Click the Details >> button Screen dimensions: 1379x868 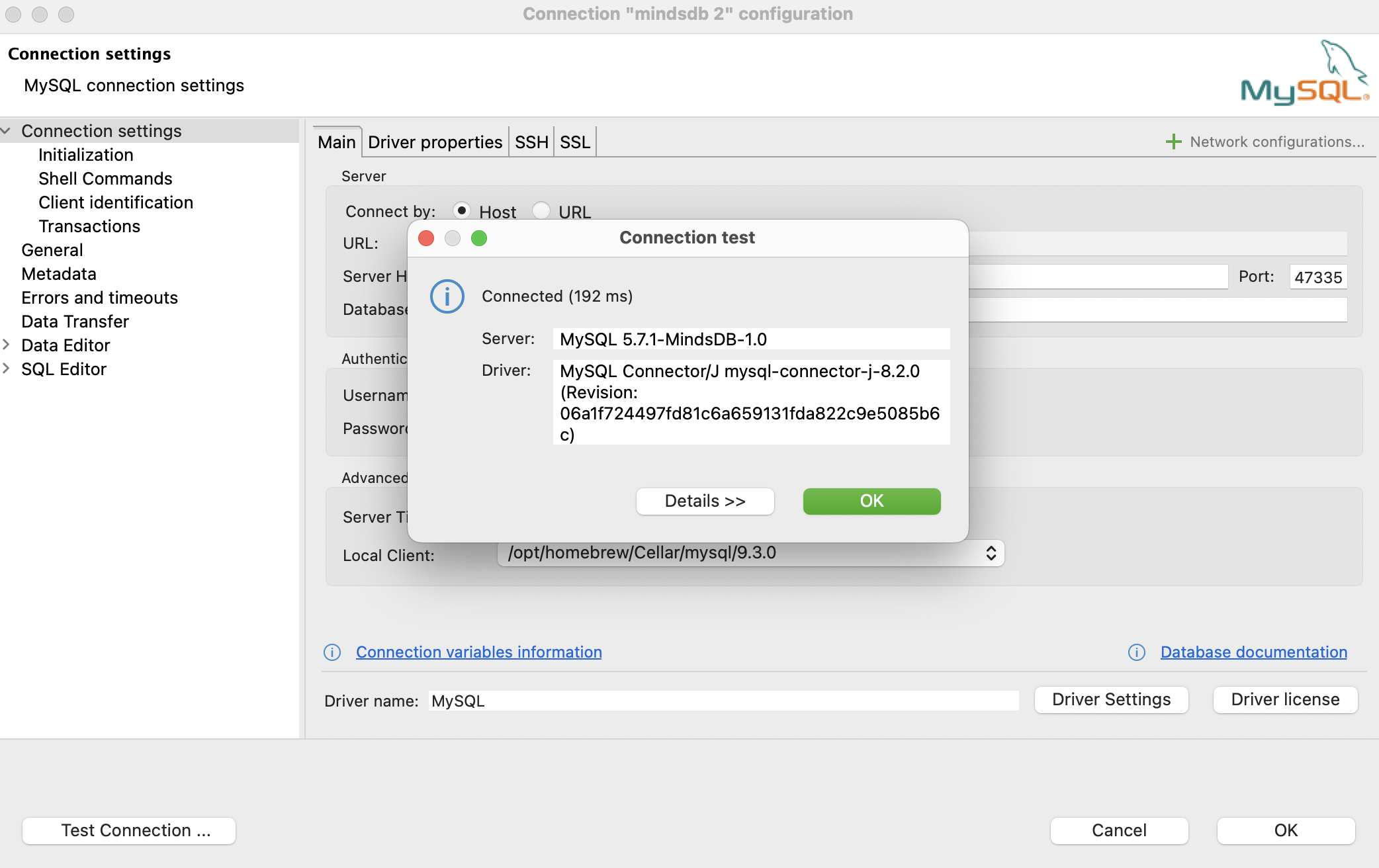point(705,501)
